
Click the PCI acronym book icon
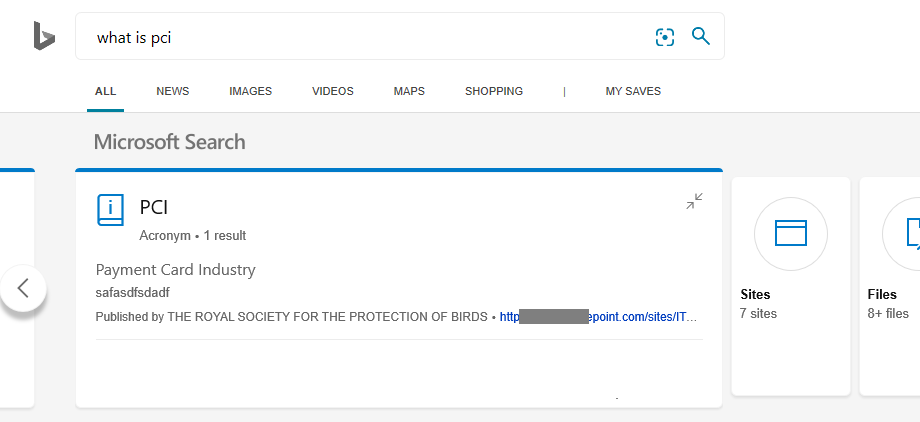tap(110, 210)
